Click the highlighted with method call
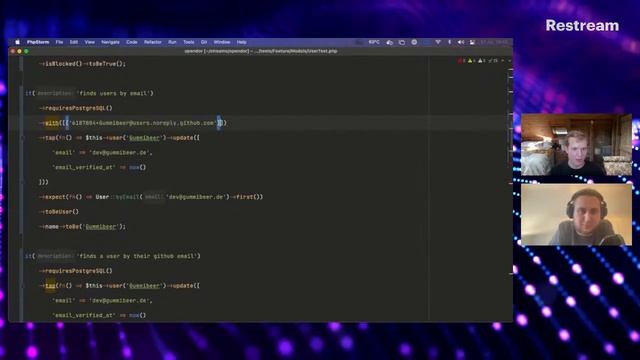640x360 pixels. 51,123
